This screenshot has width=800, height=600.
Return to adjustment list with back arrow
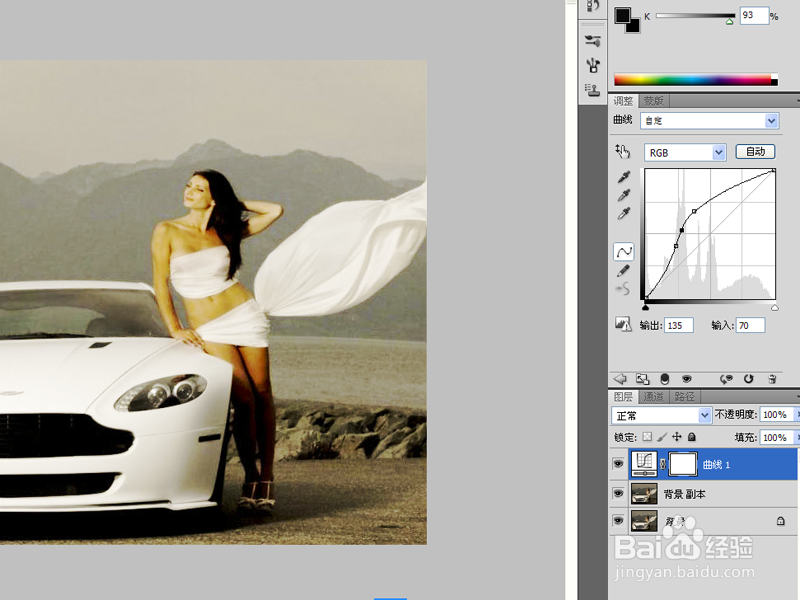(620, 379)
